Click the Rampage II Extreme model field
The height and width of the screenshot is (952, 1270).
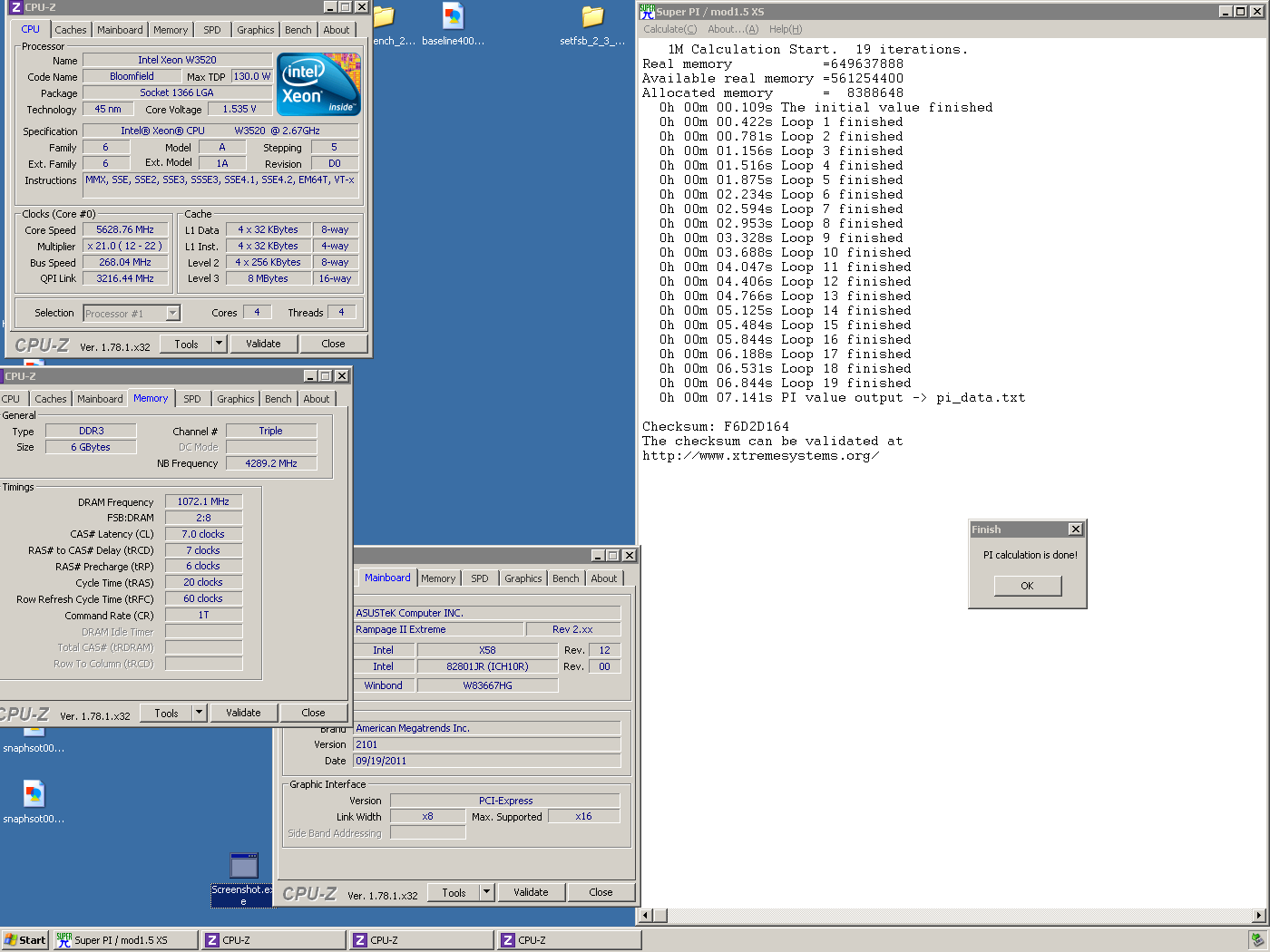(439, 629)
